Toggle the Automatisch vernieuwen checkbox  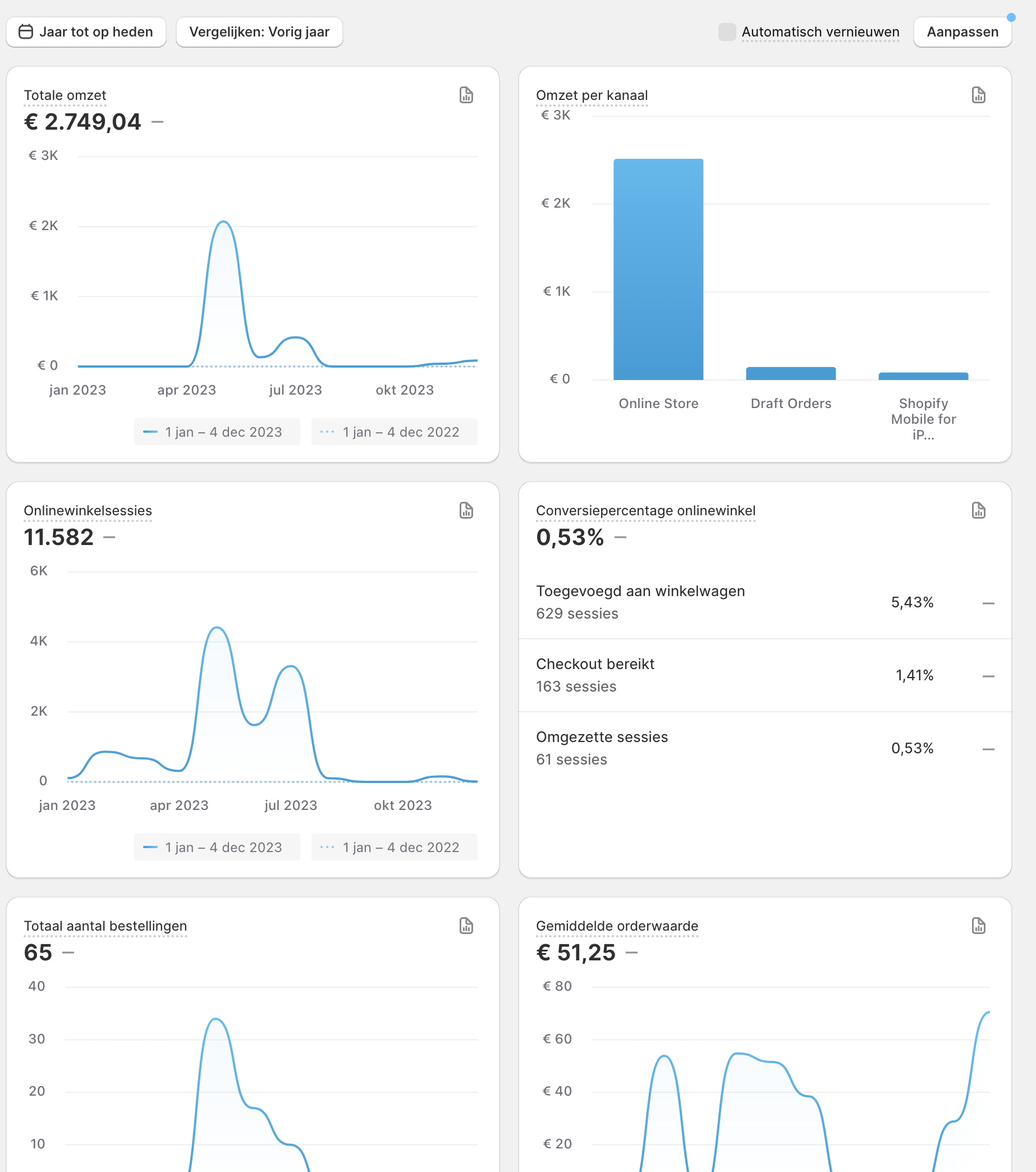(x=727, y=32)
